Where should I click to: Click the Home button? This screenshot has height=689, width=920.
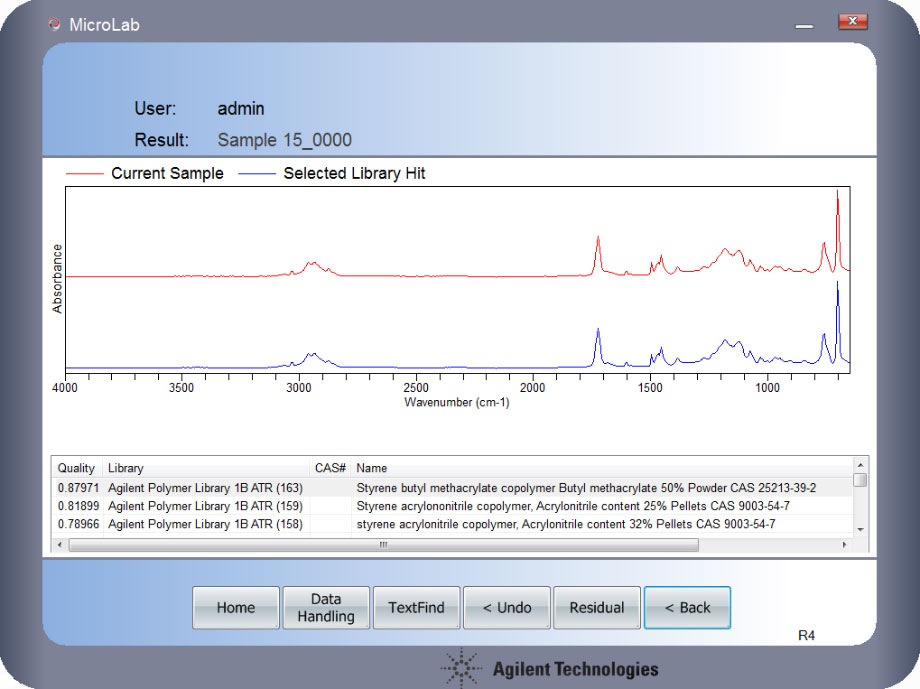coord(235,607)
